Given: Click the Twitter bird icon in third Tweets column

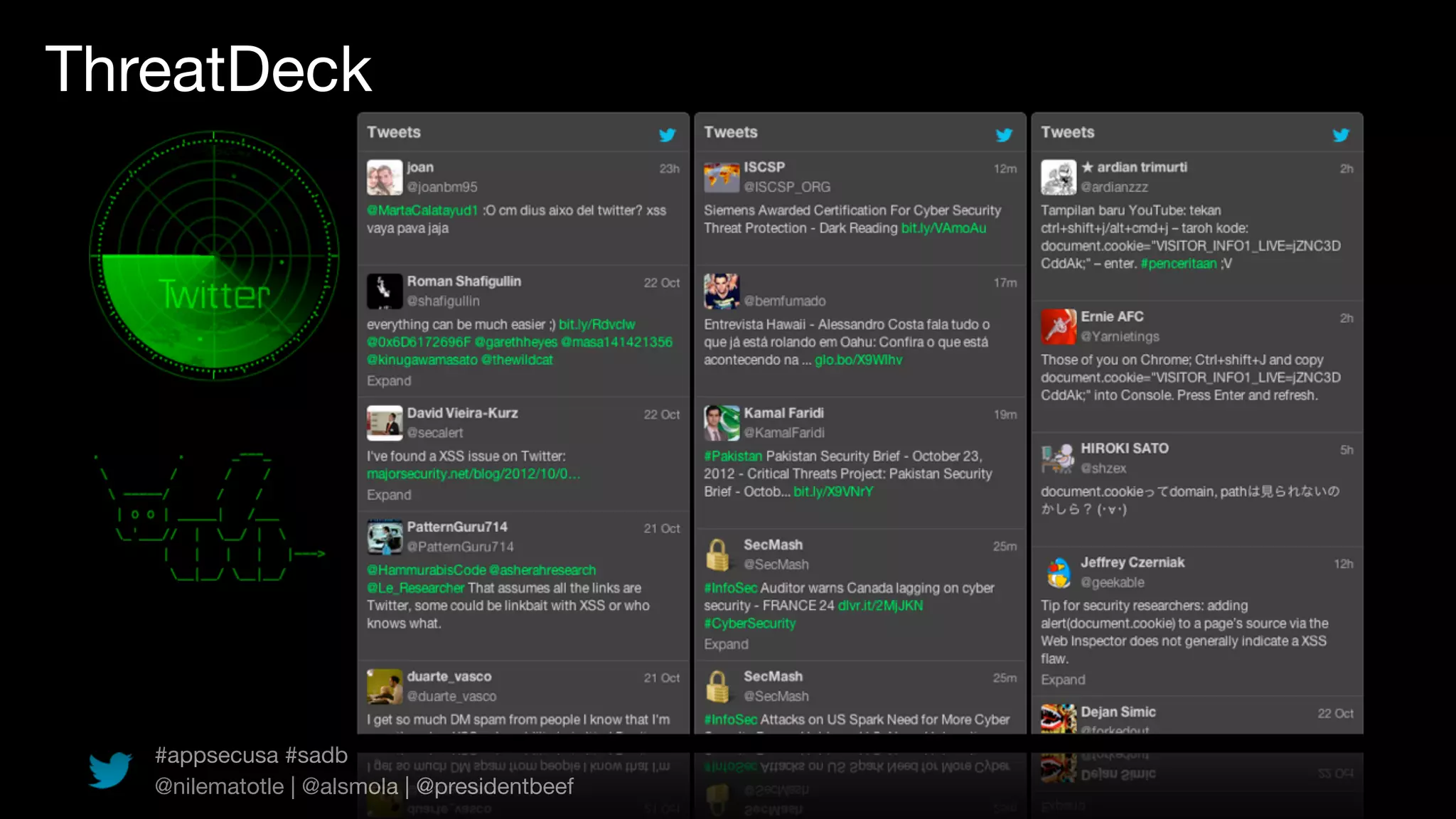Looking at the screenshot, I should coord(1341,134).
